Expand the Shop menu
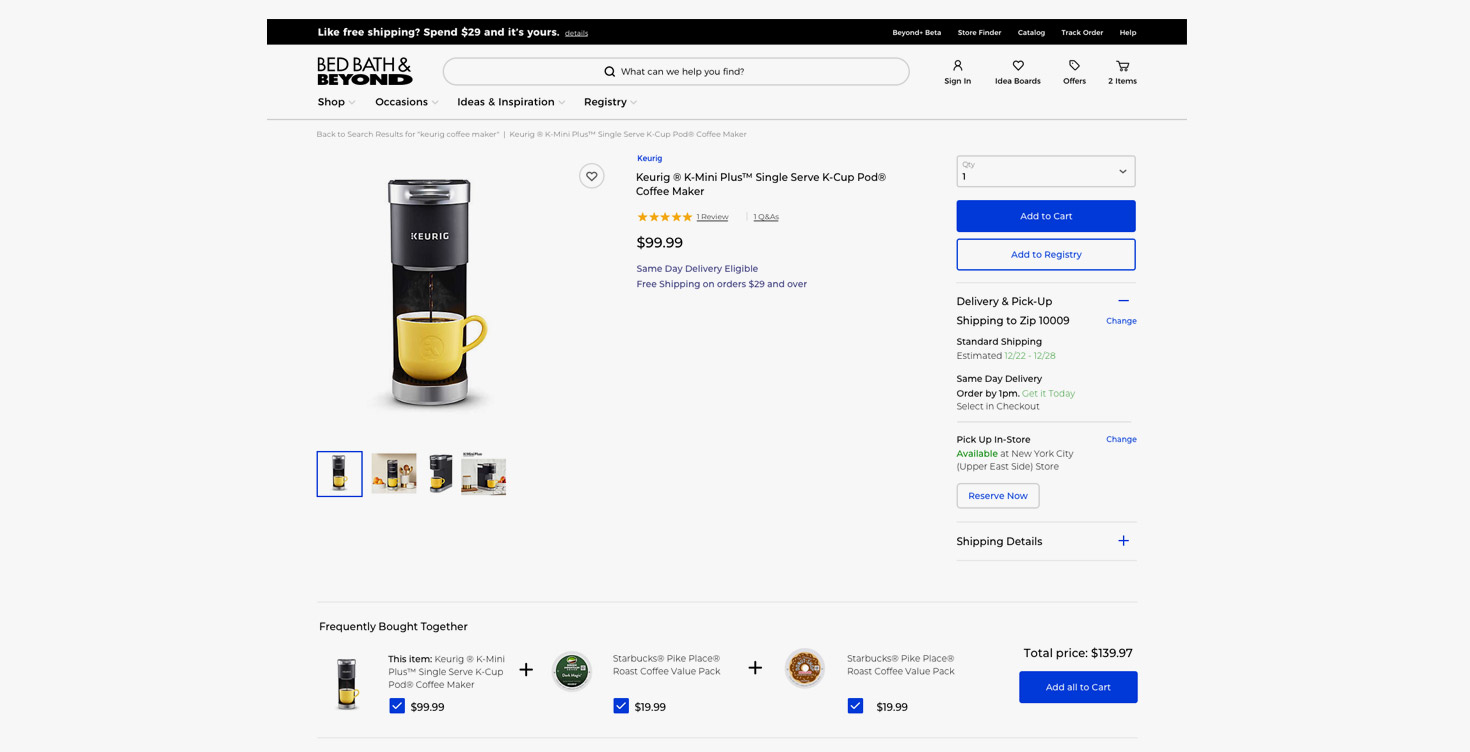This screenshot has height=752, width=1470. click(336, 102)
